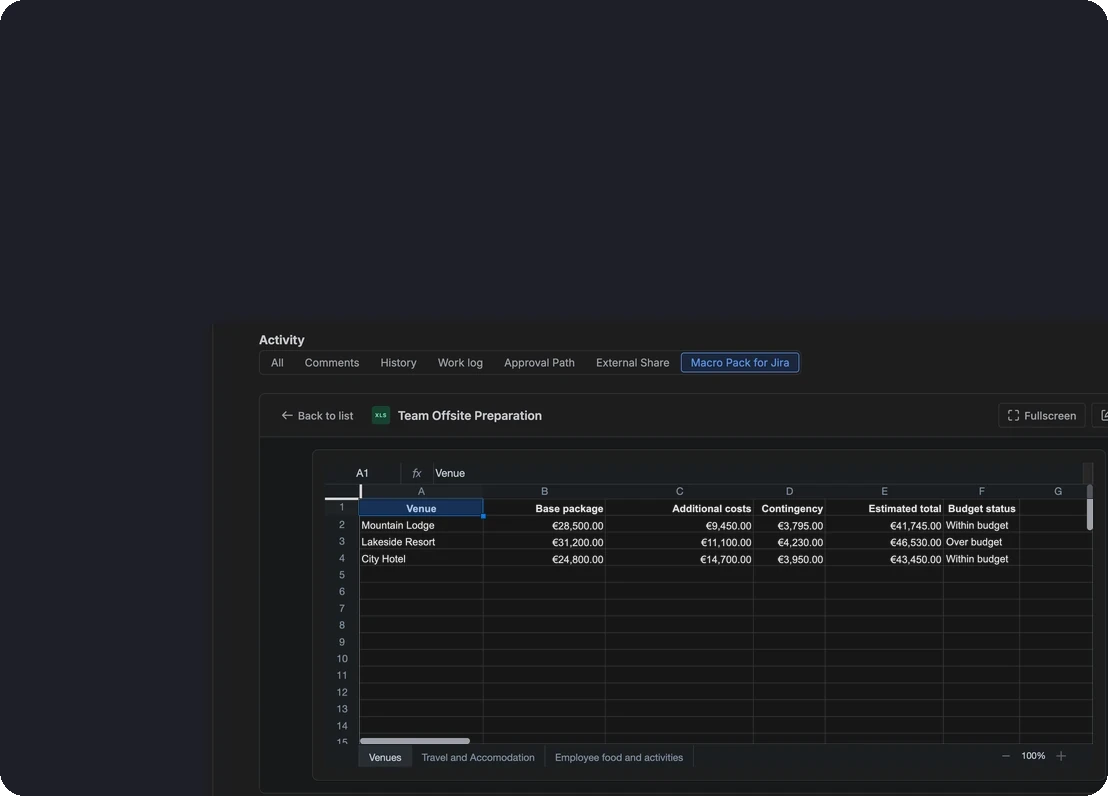Click the €24,800.00 cell
The height and width of the screenshot is (796, 1108).
(x=544, y=559)
